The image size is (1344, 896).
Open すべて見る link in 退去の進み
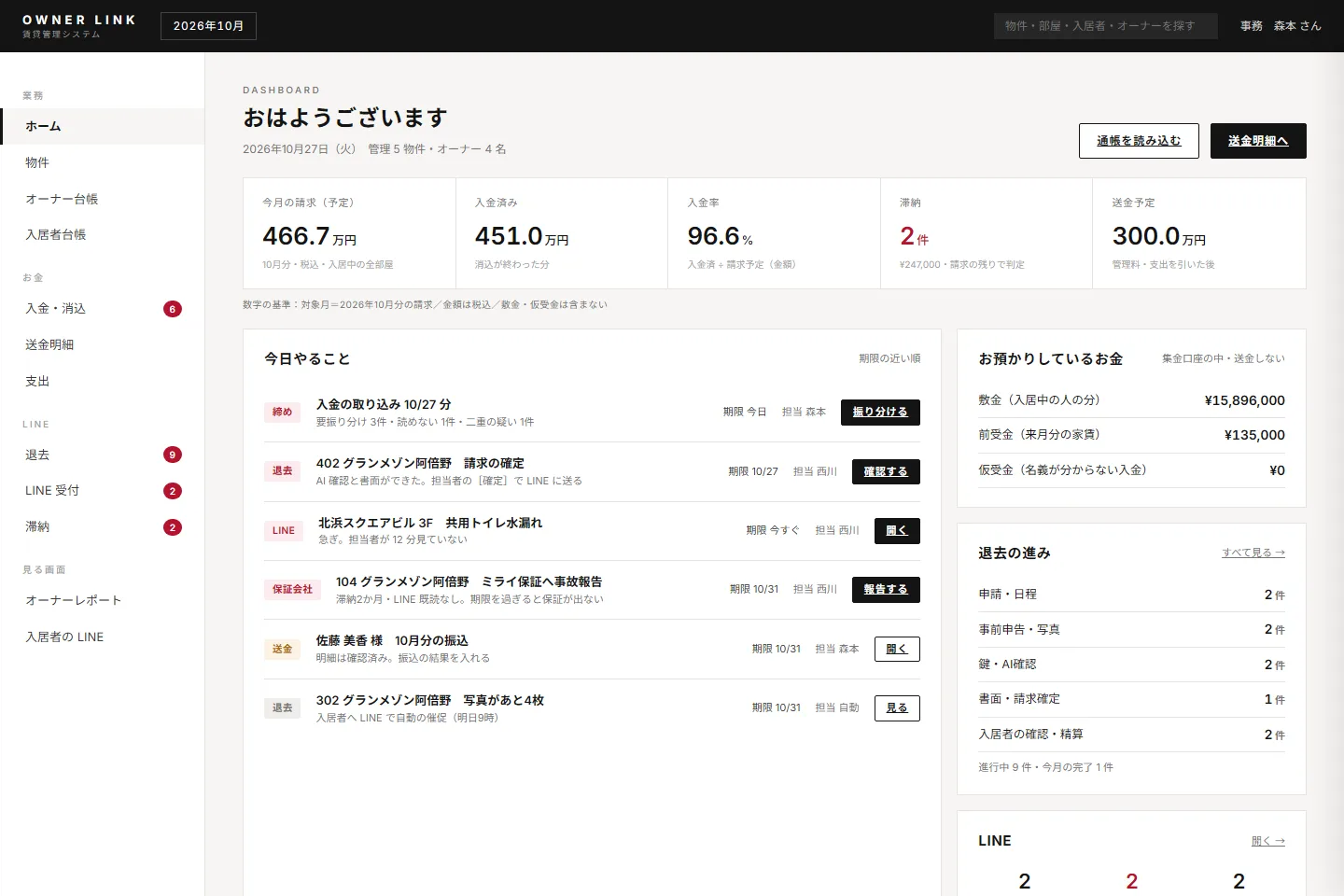pyautogui.click(x=1253, y=553)
